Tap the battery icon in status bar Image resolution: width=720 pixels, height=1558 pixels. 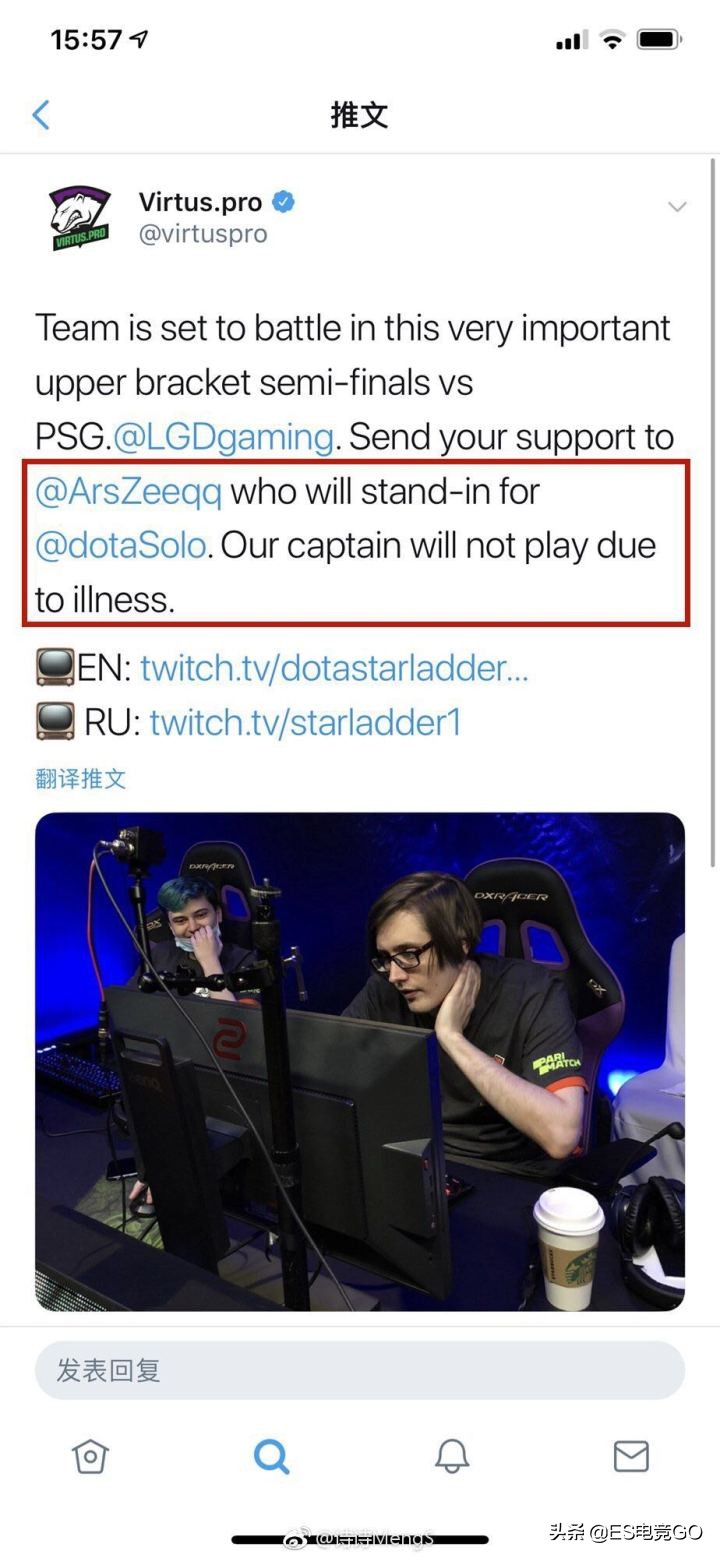pos(659,40)
